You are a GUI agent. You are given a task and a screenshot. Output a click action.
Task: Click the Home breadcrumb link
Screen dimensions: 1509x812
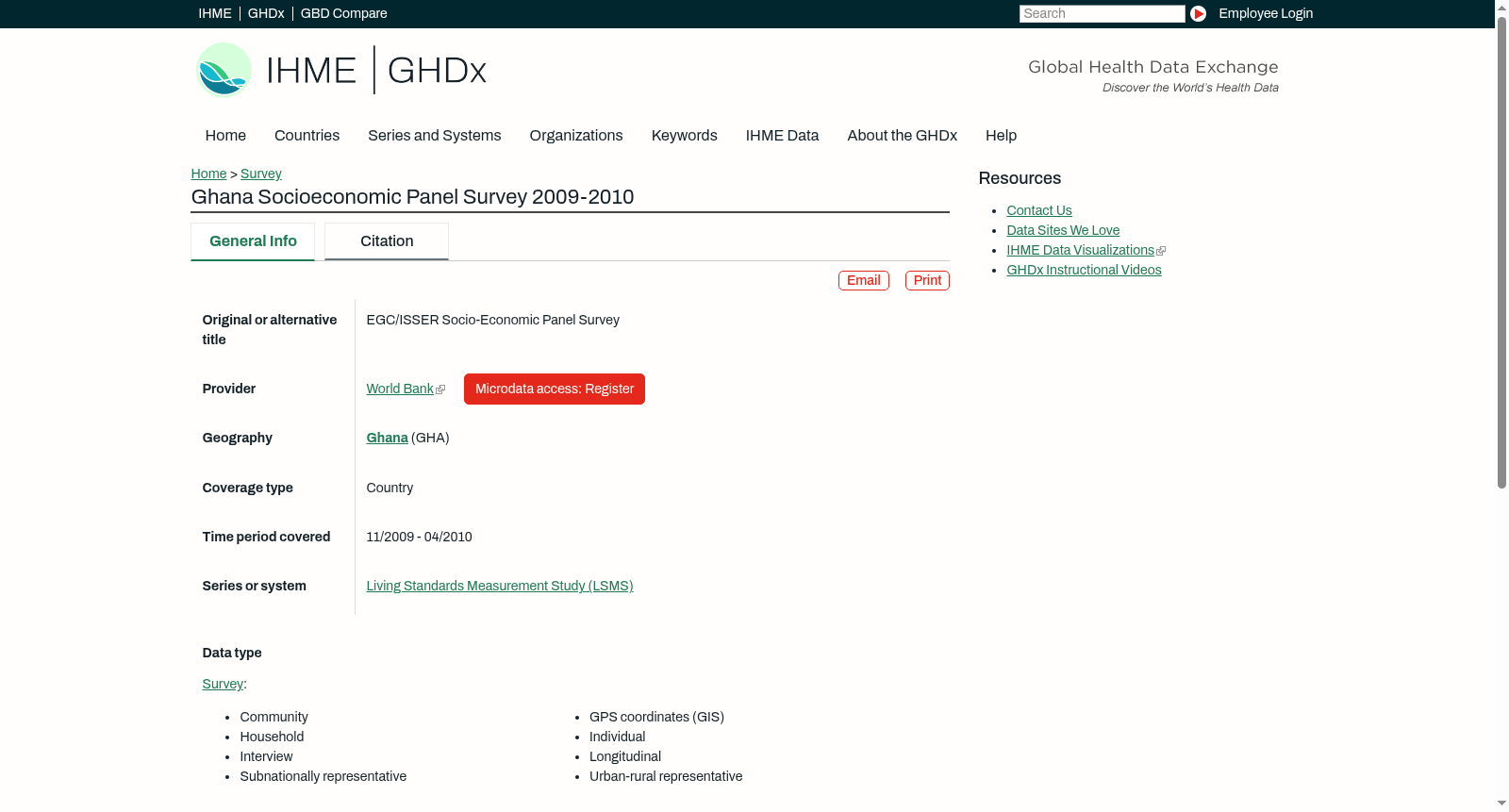(208, 174)
